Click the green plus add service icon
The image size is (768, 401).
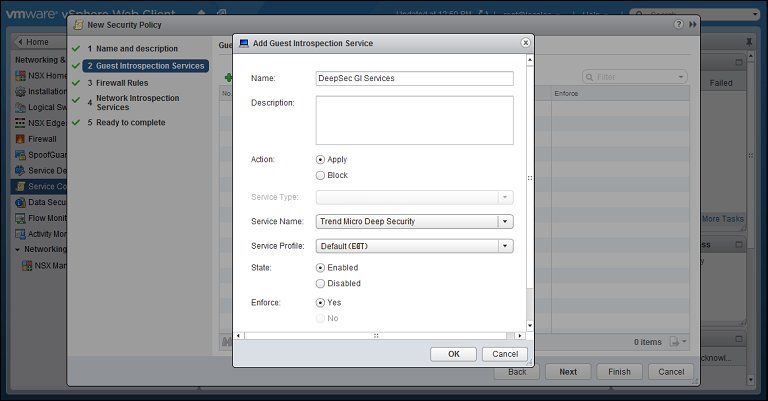(x=228, y=76)
